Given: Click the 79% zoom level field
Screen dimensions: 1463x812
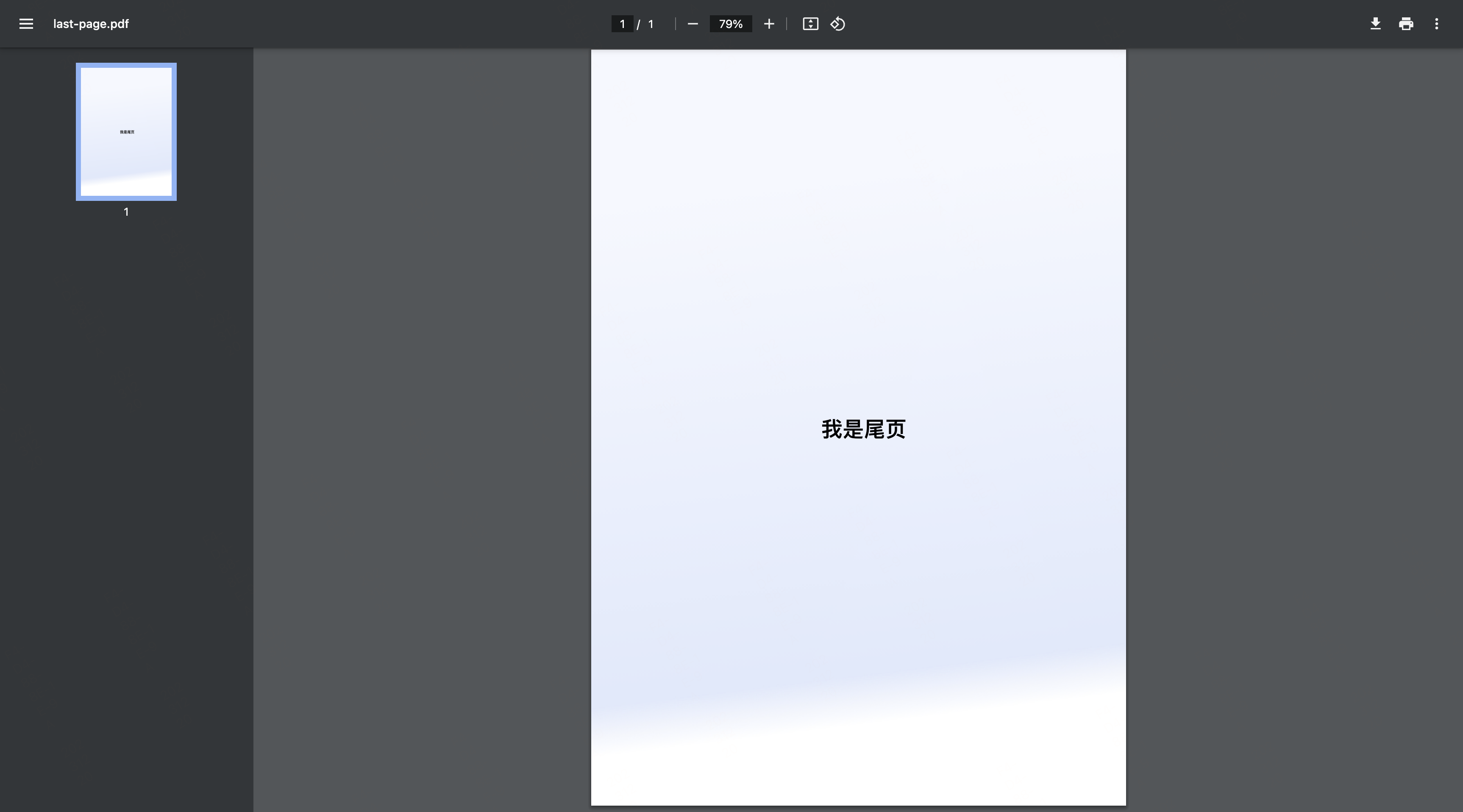Looking at the screenshot, I should (730, 24).
